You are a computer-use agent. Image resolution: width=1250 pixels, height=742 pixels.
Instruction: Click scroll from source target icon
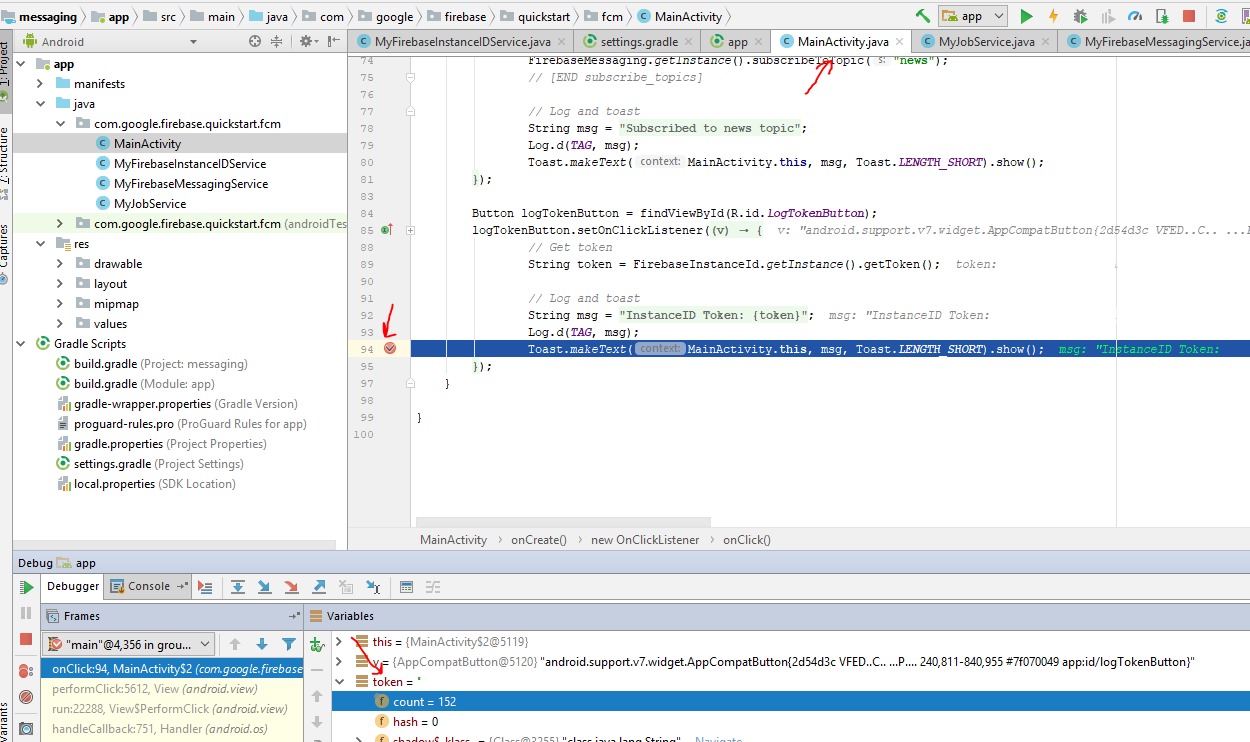(x=255, y=41)
